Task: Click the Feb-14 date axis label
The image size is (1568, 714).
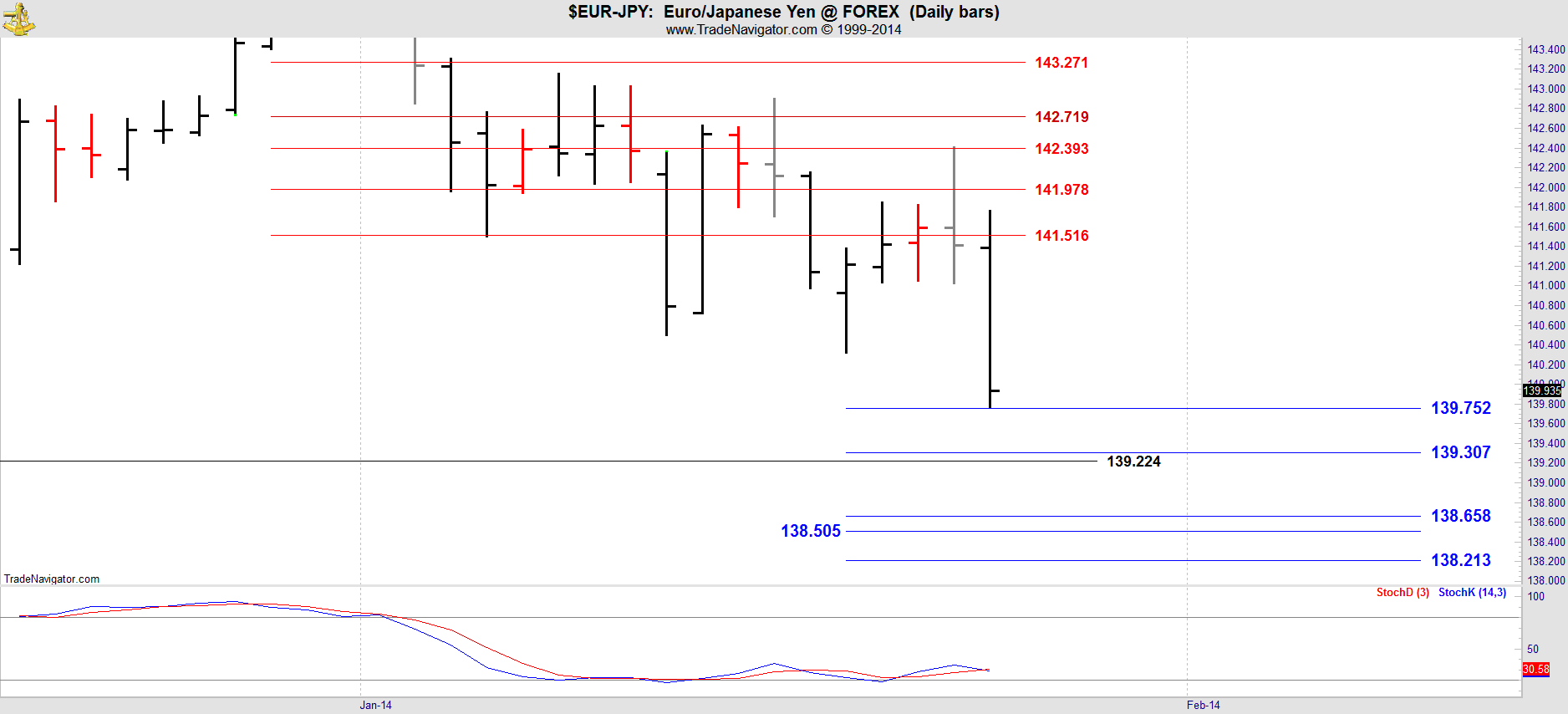Action: (1203, 705)
